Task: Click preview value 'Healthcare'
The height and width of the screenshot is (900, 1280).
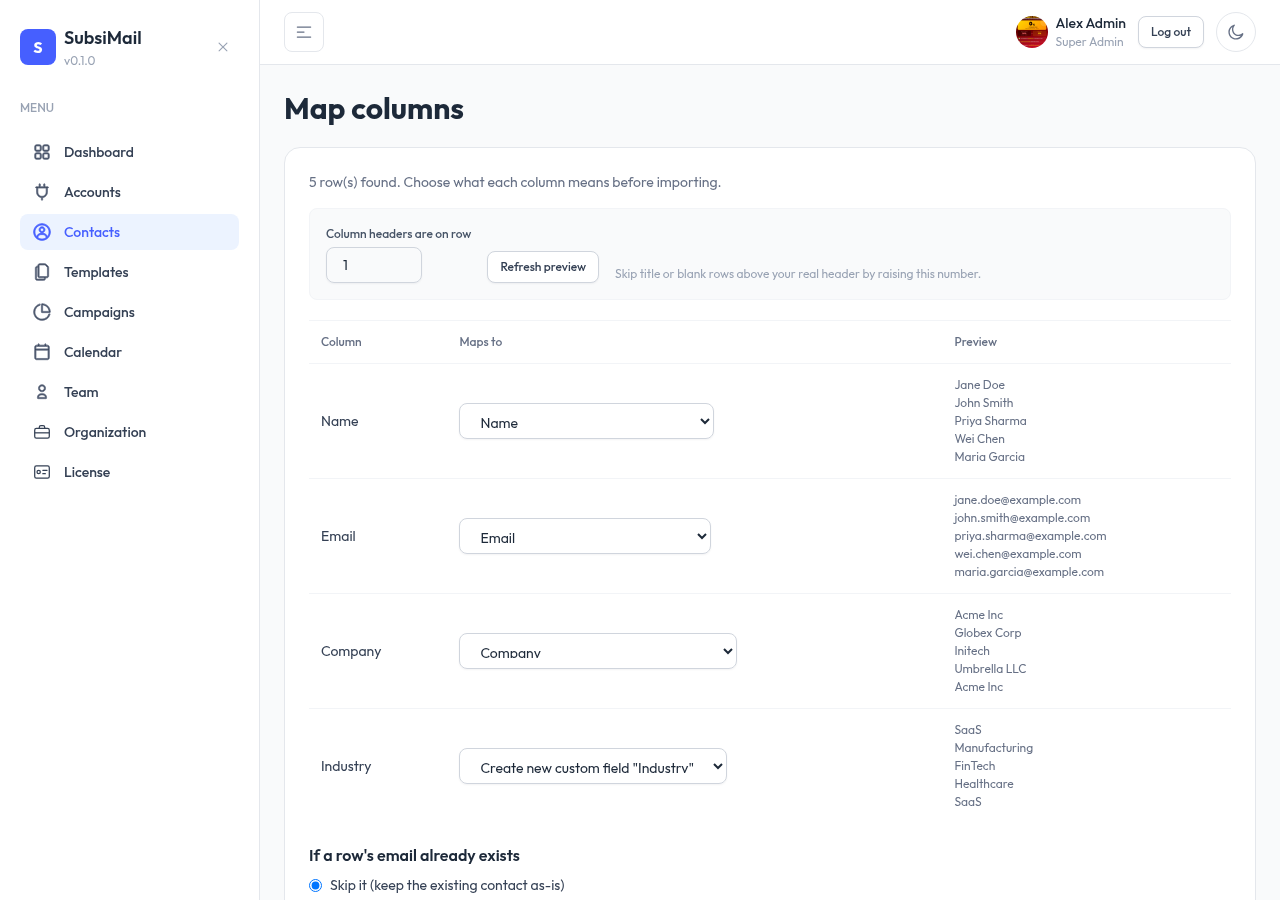Action: (984, 784)
